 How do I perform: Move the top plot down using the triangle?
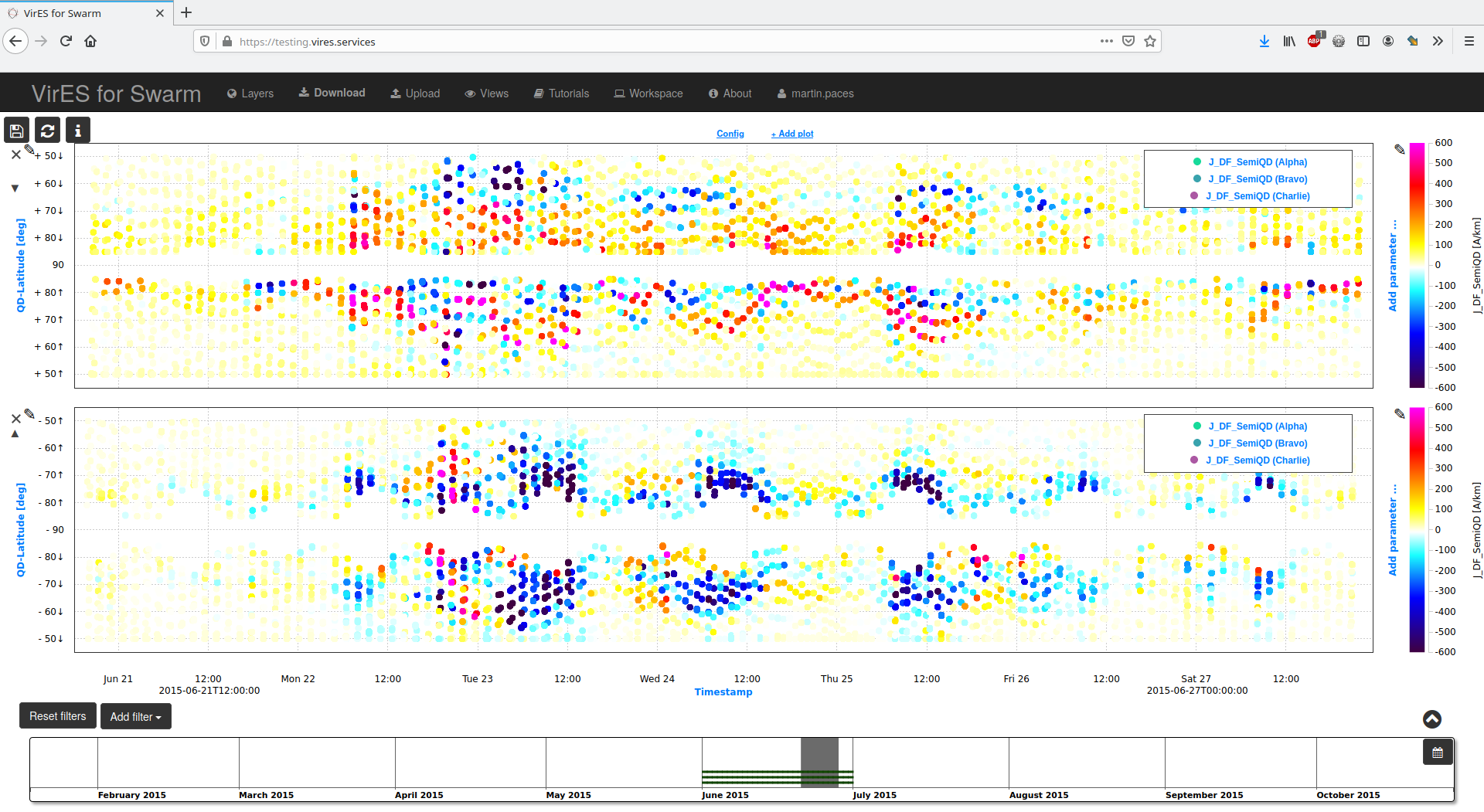[15, 186]
